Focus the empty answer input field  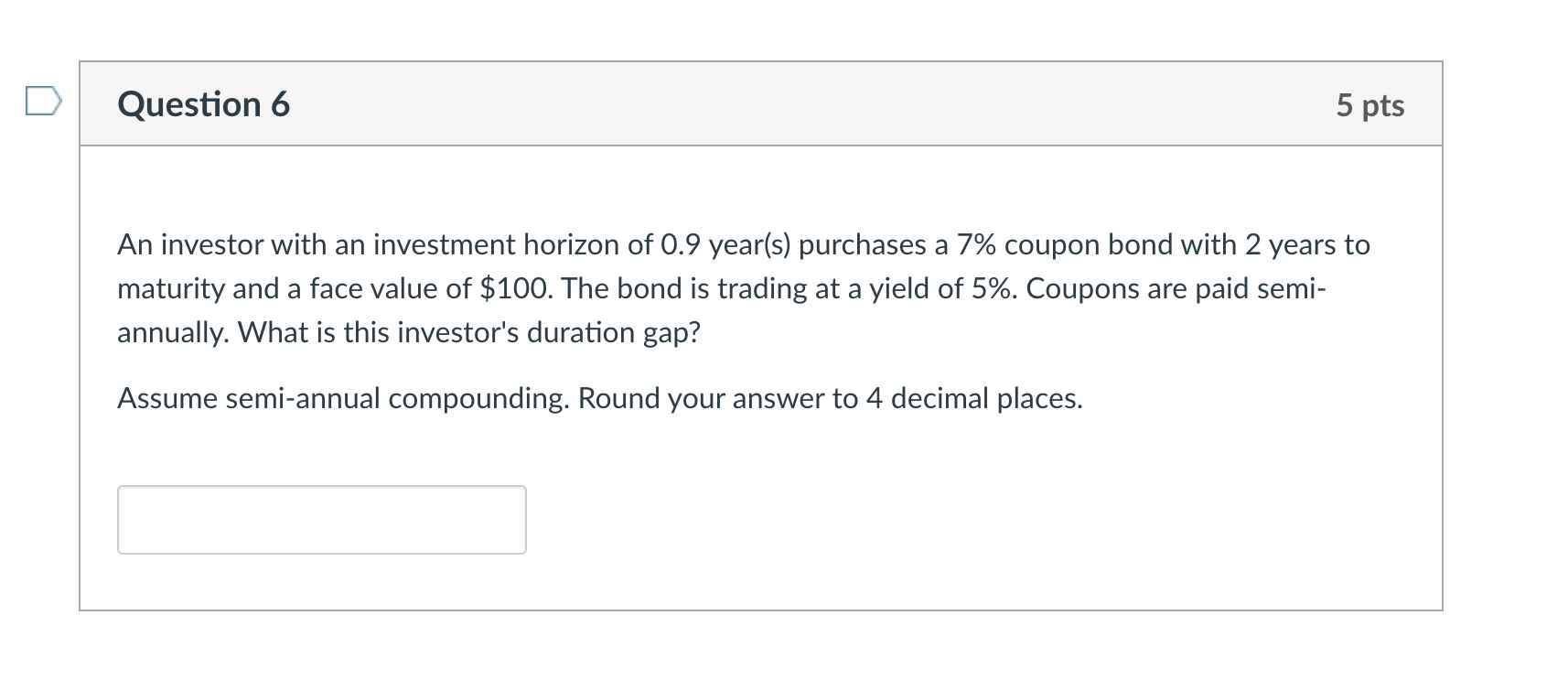(322, 520)
